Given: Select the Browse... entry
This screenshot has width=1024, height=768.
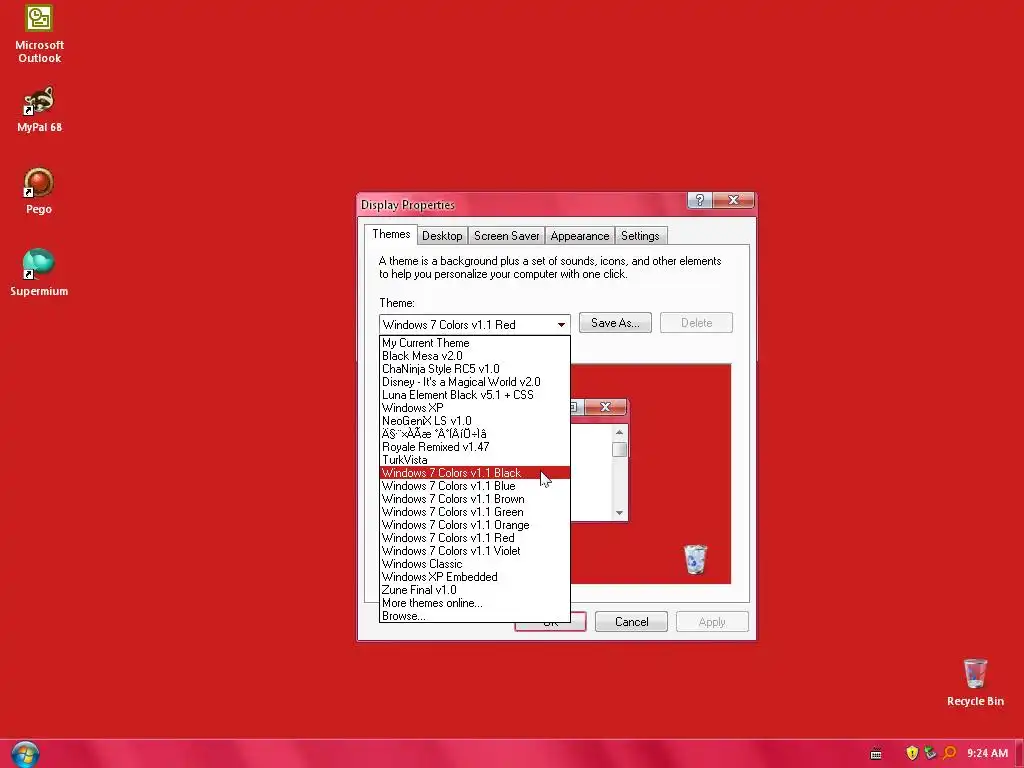Looking at the screenshot, I should click(475, 616).
